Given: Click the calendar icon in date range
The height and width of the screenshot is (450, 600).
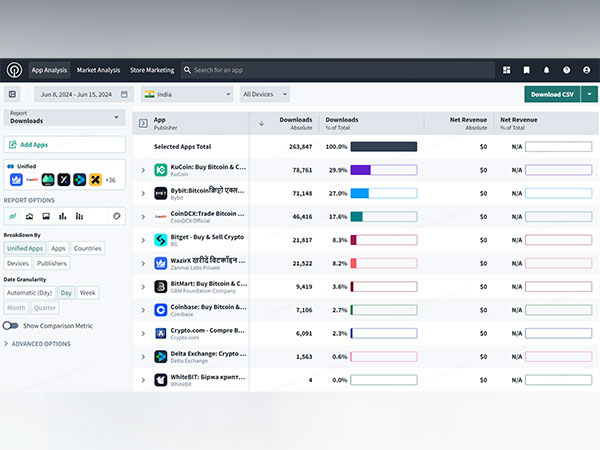Looking at the screenshot, I should click(124, 94).
